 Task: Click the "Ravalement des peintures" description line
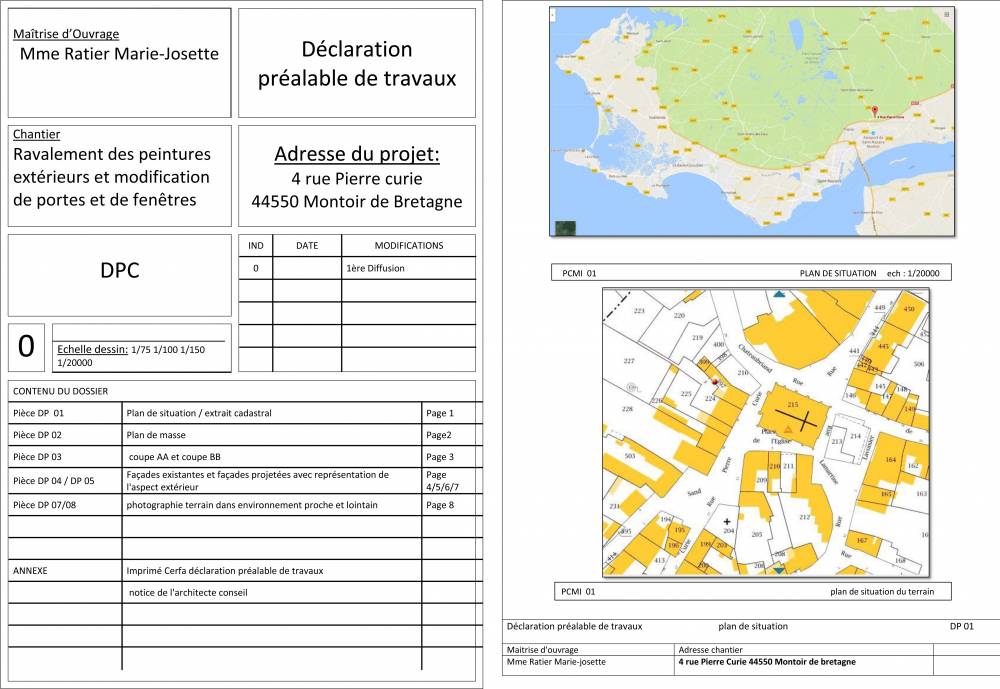[x=112, y=154]
